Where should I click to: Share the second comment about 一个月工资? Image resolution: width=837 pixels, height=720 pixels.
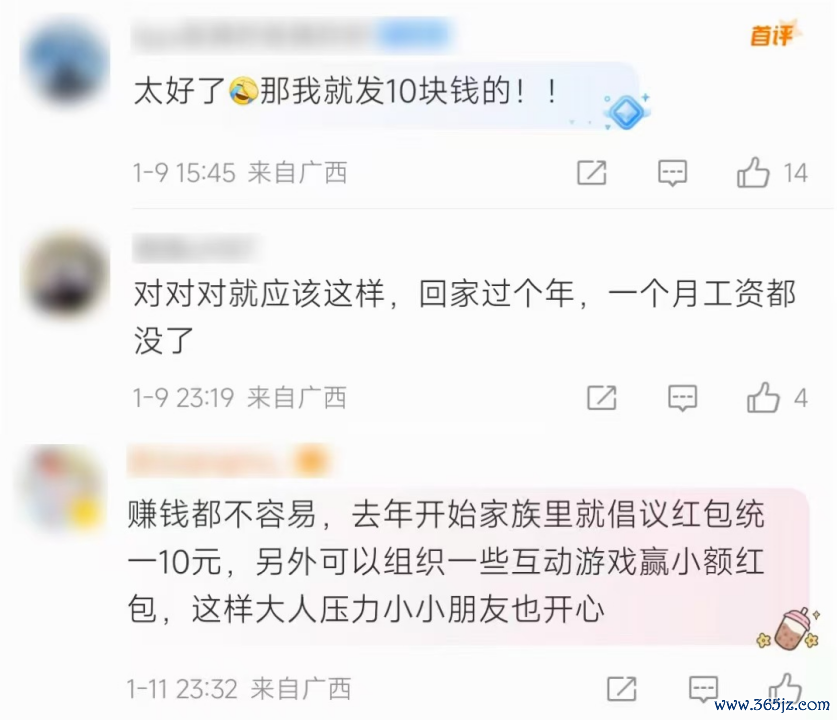(x=602, y=398)
